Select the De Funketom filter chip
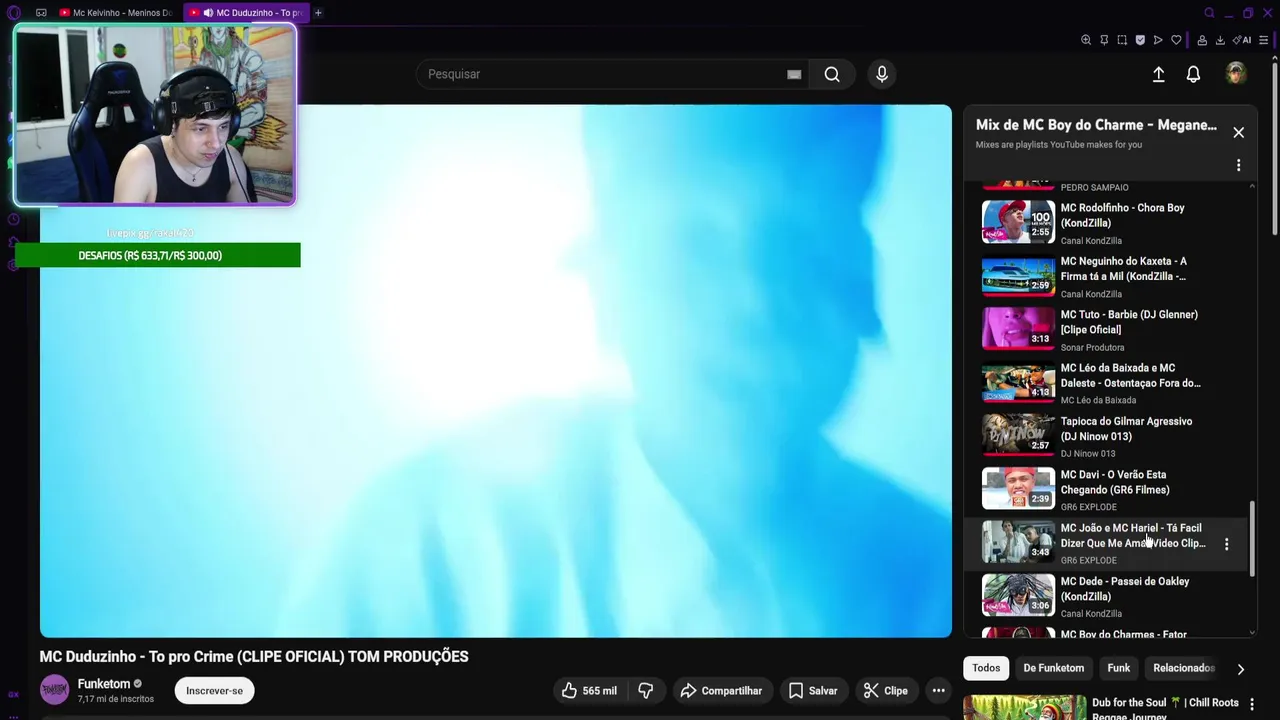 click(x=1053, y=668)
